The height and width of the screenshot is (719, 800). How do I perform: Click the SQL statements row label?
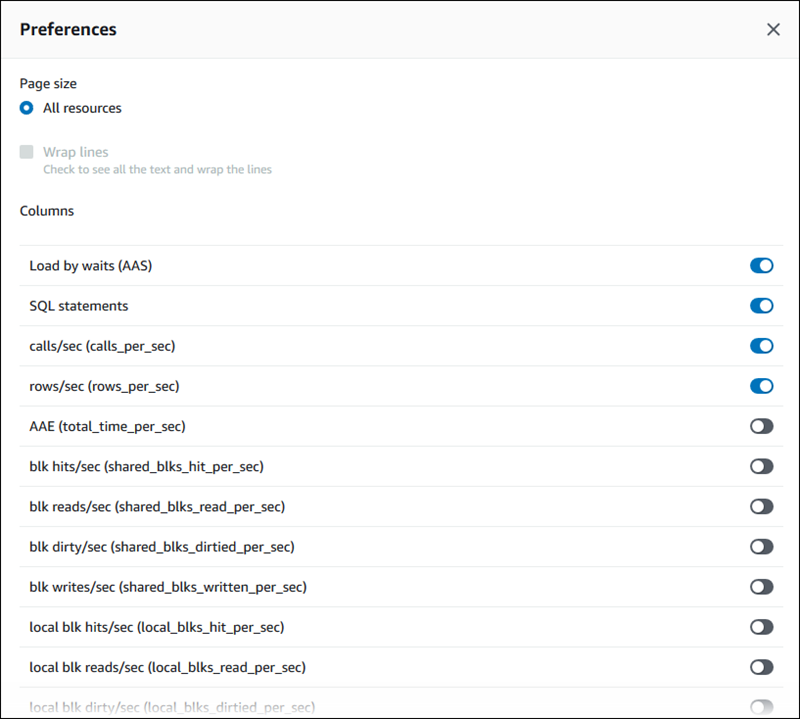coord(78,306)
